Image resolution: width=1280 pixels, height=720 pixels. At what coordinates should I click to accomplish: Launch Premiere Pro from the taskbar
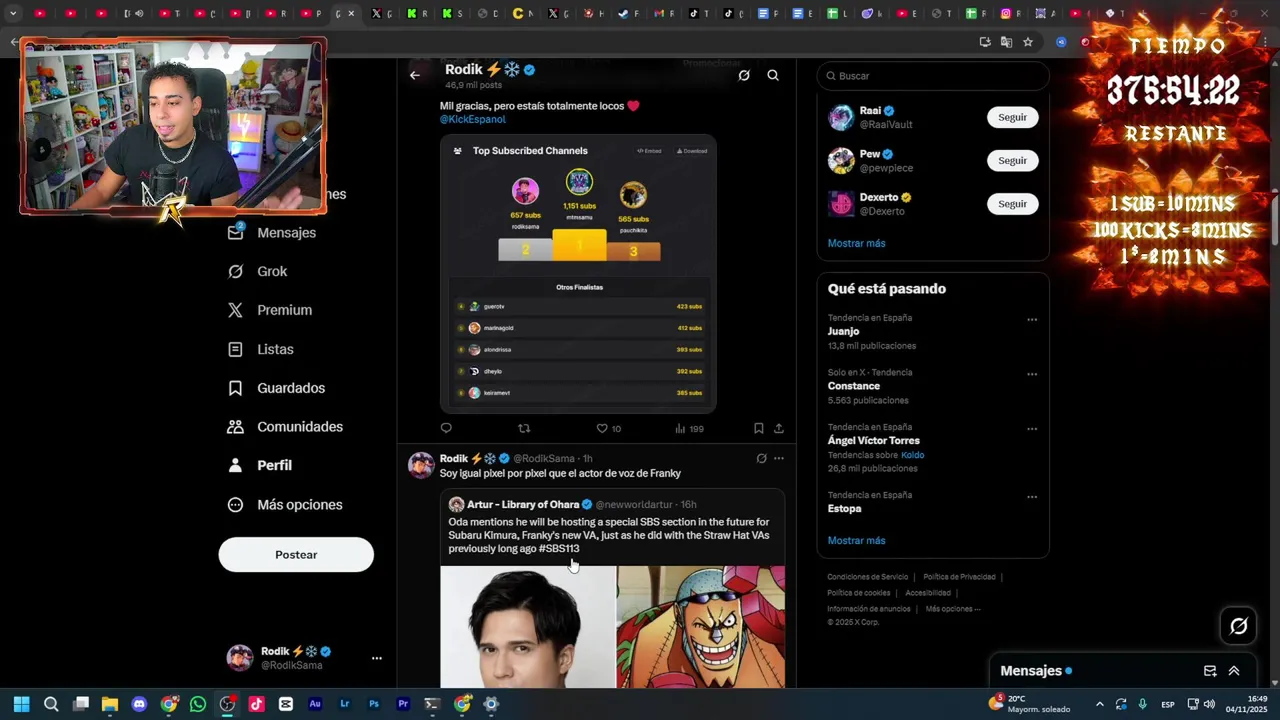(x=403, y=704)
